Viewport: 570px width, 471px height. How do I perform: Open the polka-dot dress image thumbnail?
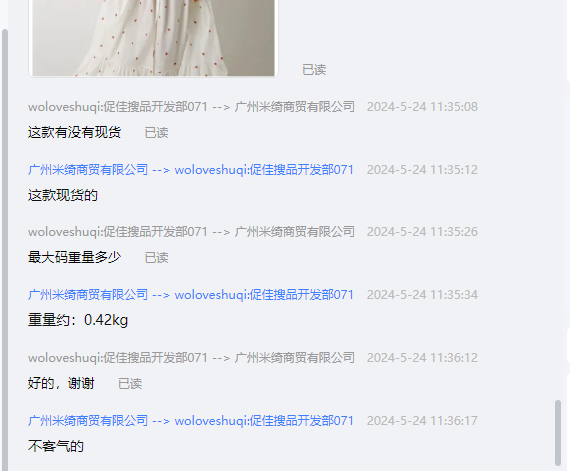point(153,38)
